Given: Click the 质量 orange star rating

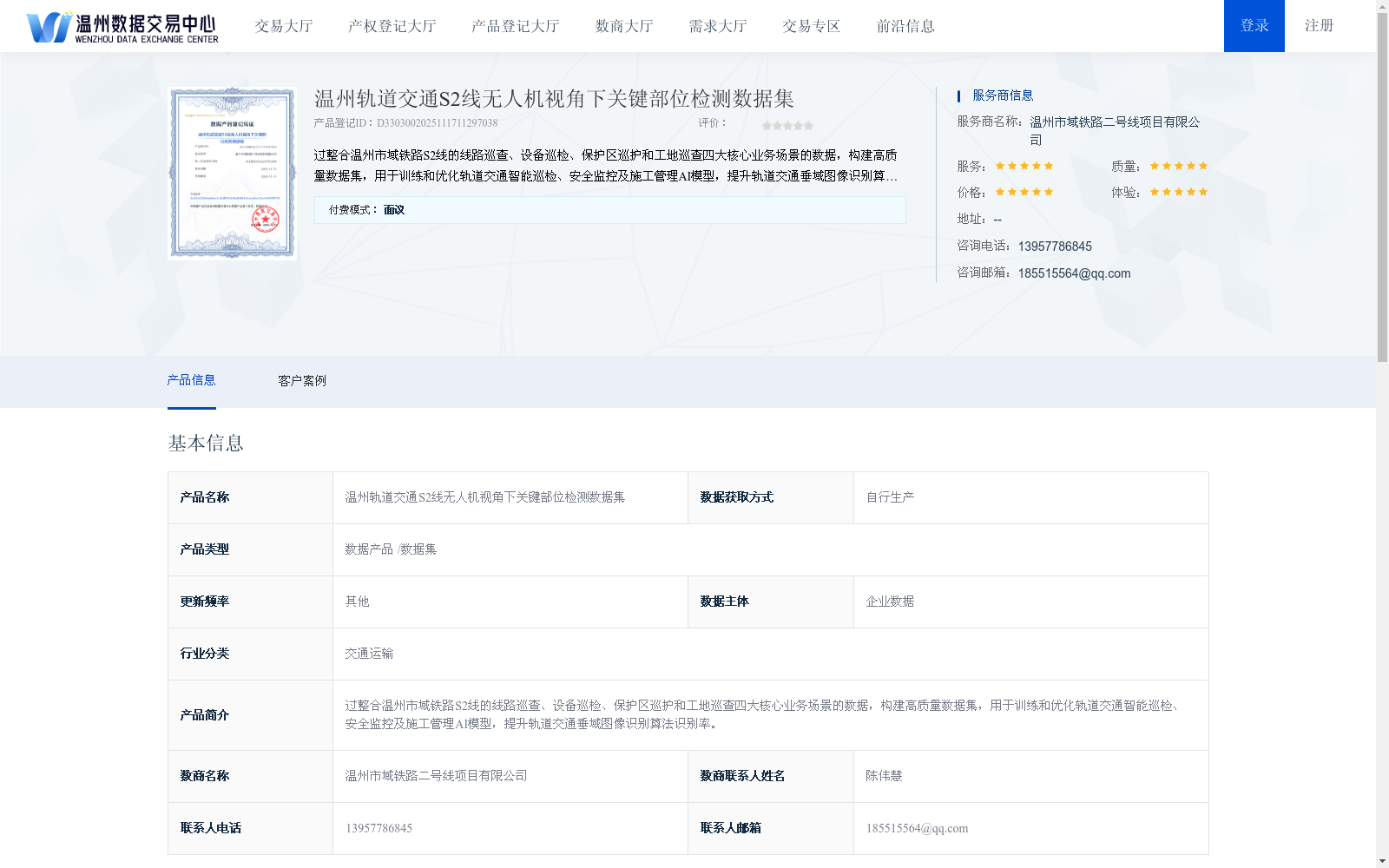Looking at the screenshot, I should click(x=1179, y=166).
